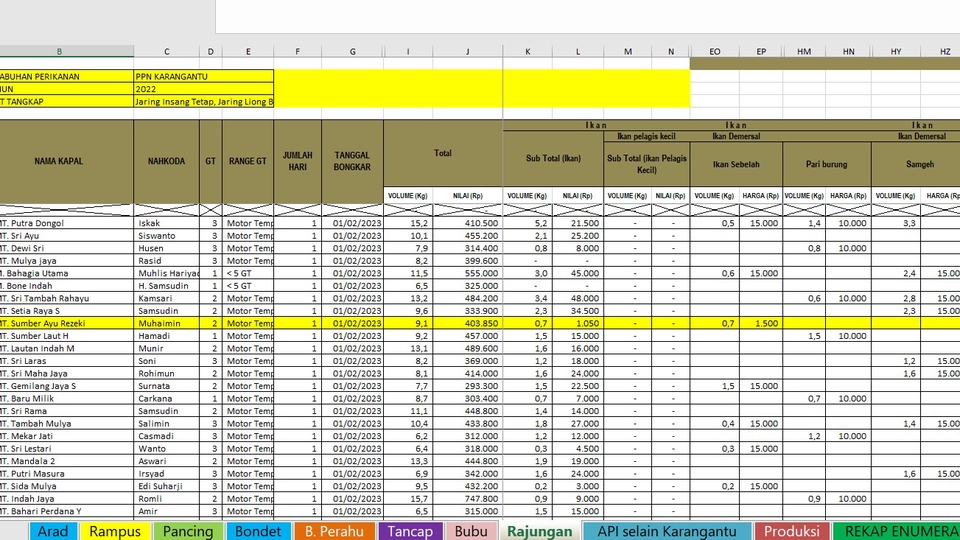Select column EO header
960x540 pixels.
pos(714,51)
